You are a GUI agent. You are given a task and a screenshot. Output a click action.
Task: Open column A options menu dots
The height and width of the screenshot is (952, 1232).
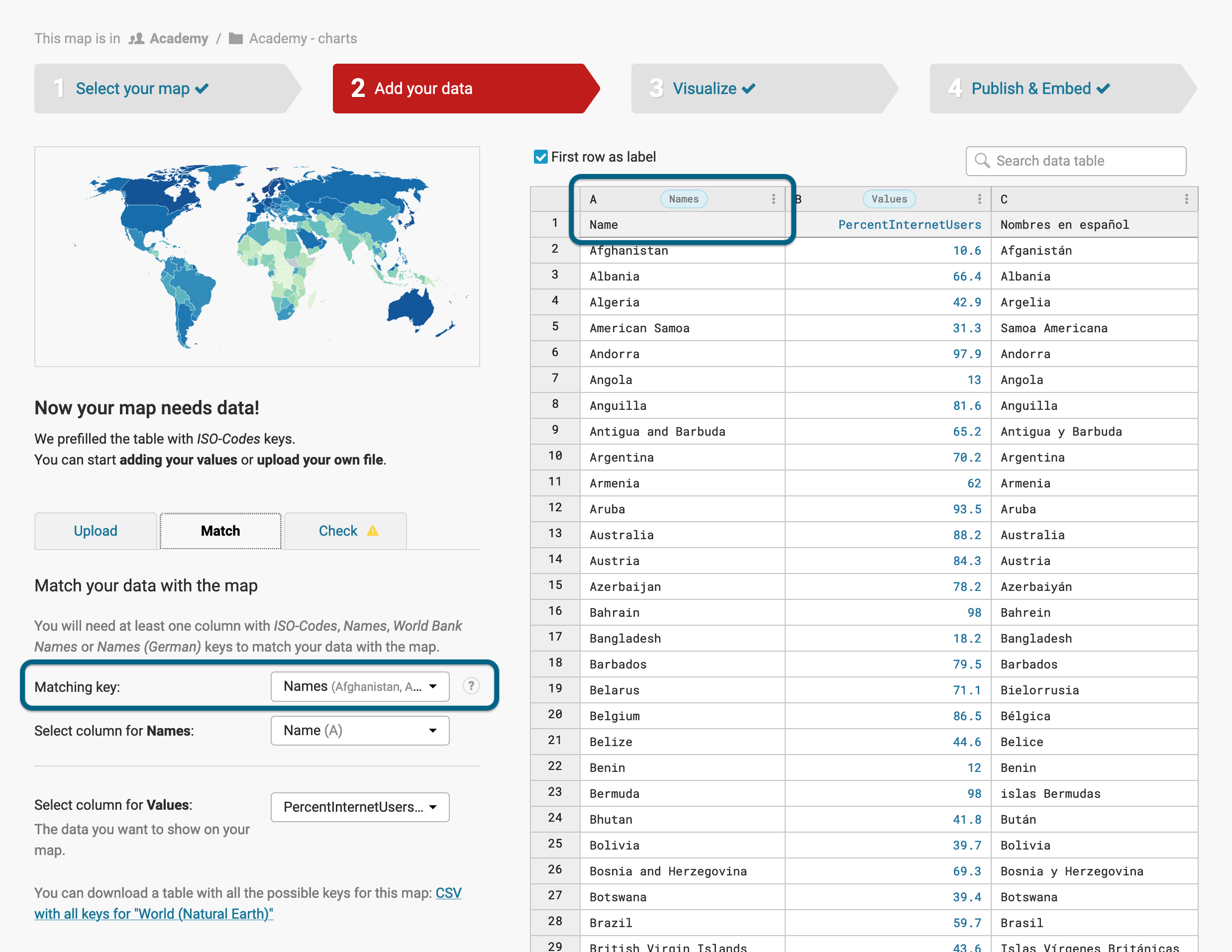point(773,199)
